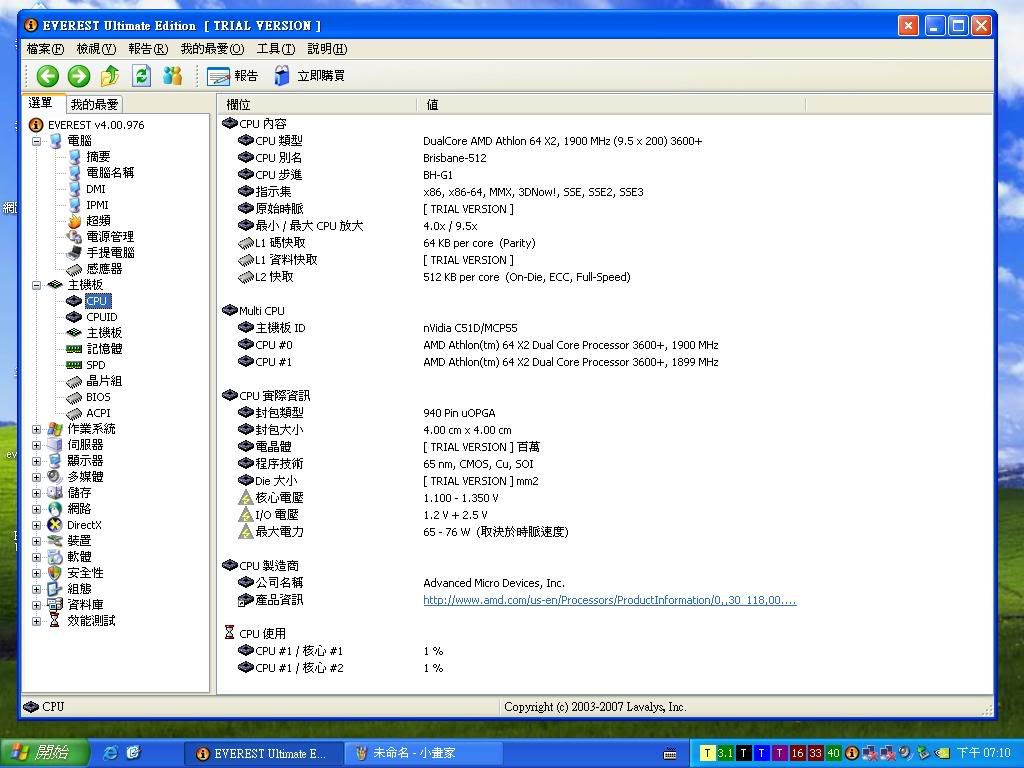Collapse the 主機板 tree node
The image size is (1024, 768).
pos(37,285)
